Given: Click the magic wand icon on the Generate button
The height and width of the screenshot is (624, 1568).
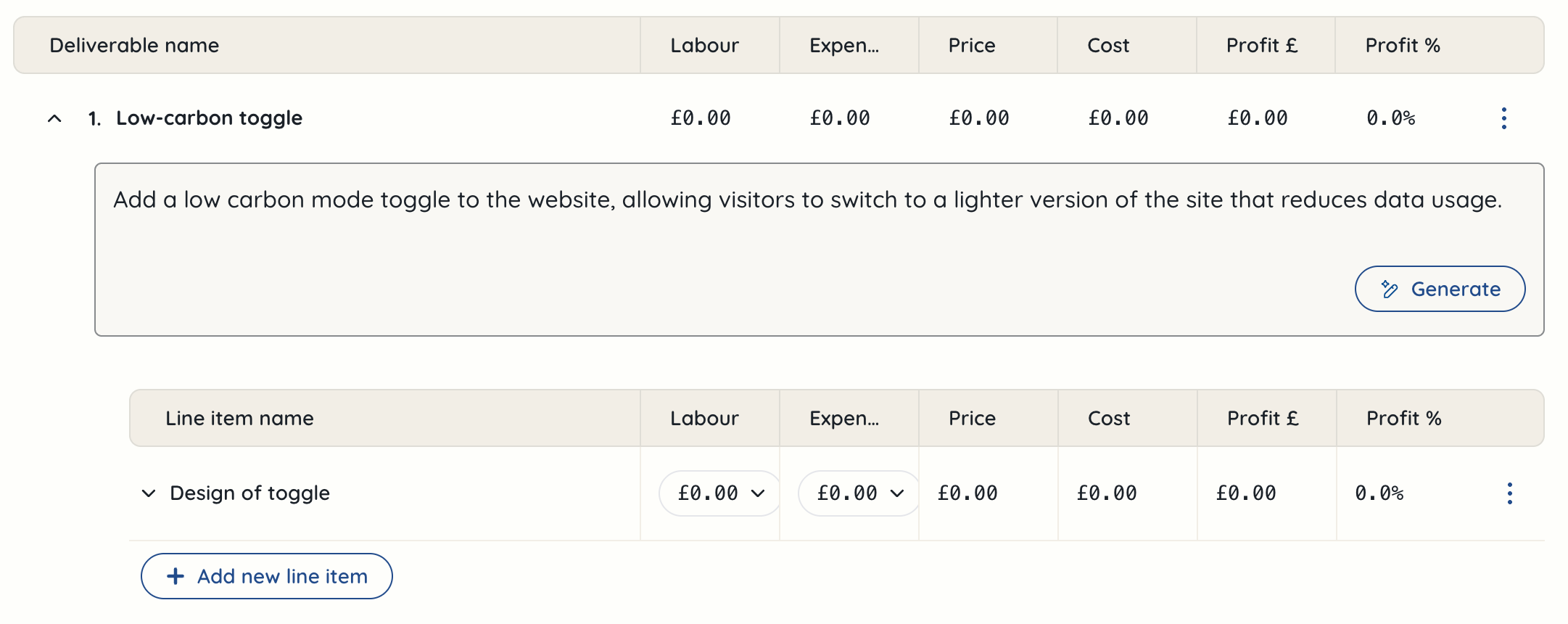Looking at the screenshot, I should pos(1389,290).
